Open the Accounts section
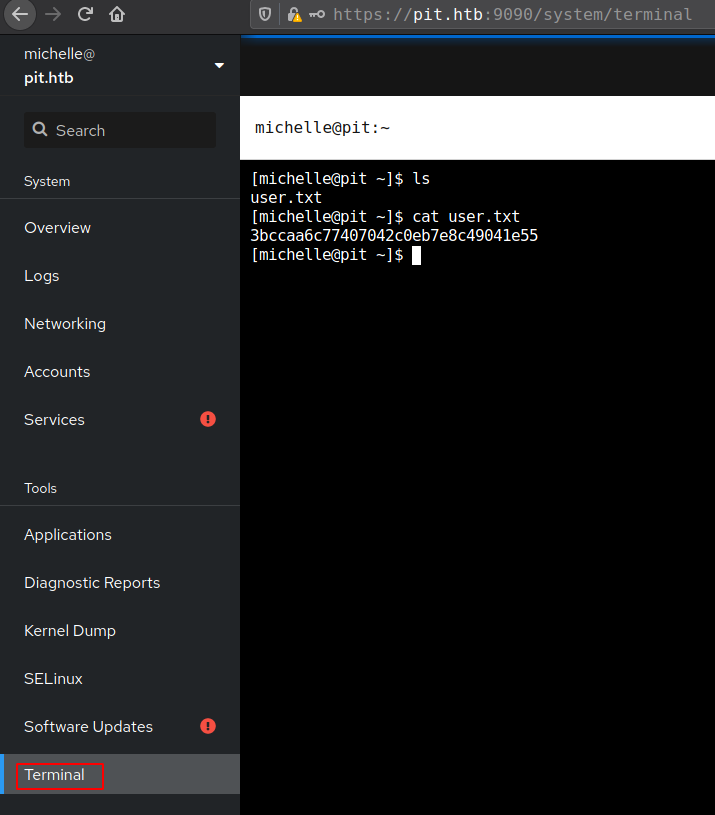The image size is (715, 815). 57,372
